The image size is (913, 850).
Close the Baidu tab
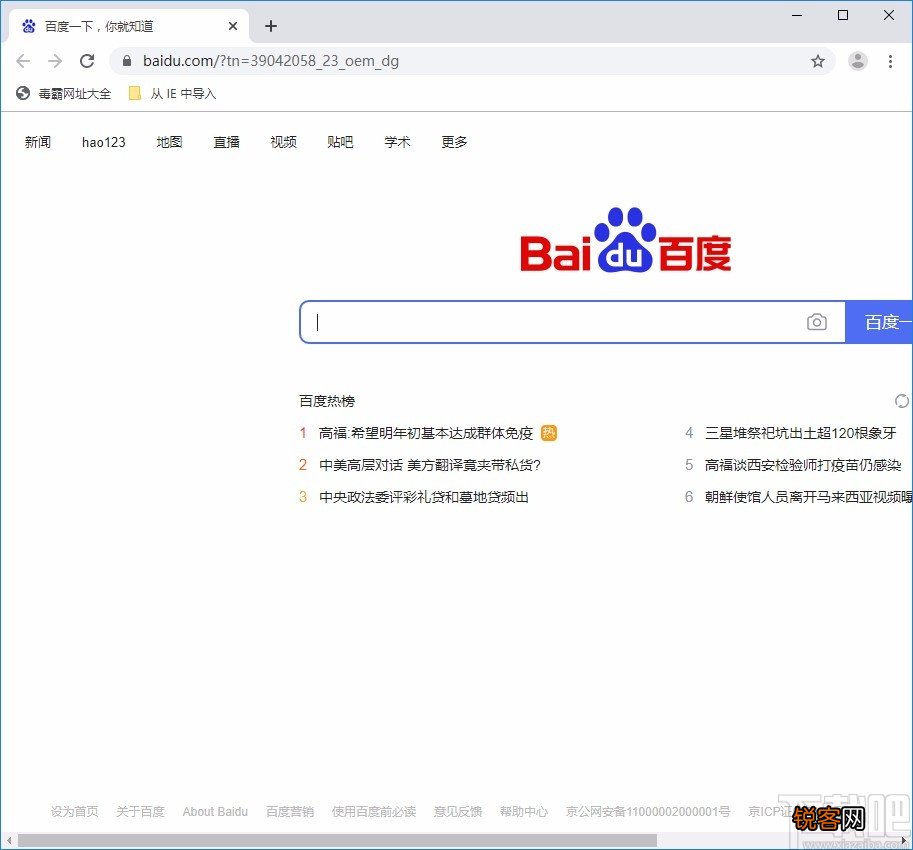(x=232, y=26)
